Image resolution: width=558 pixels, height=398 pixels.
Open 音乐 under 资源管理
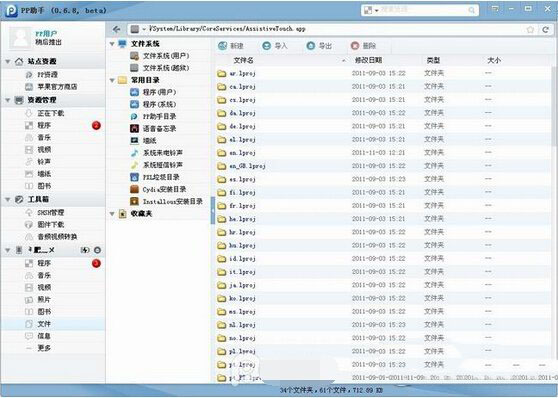pyautogui.click(x=38, y=137)
